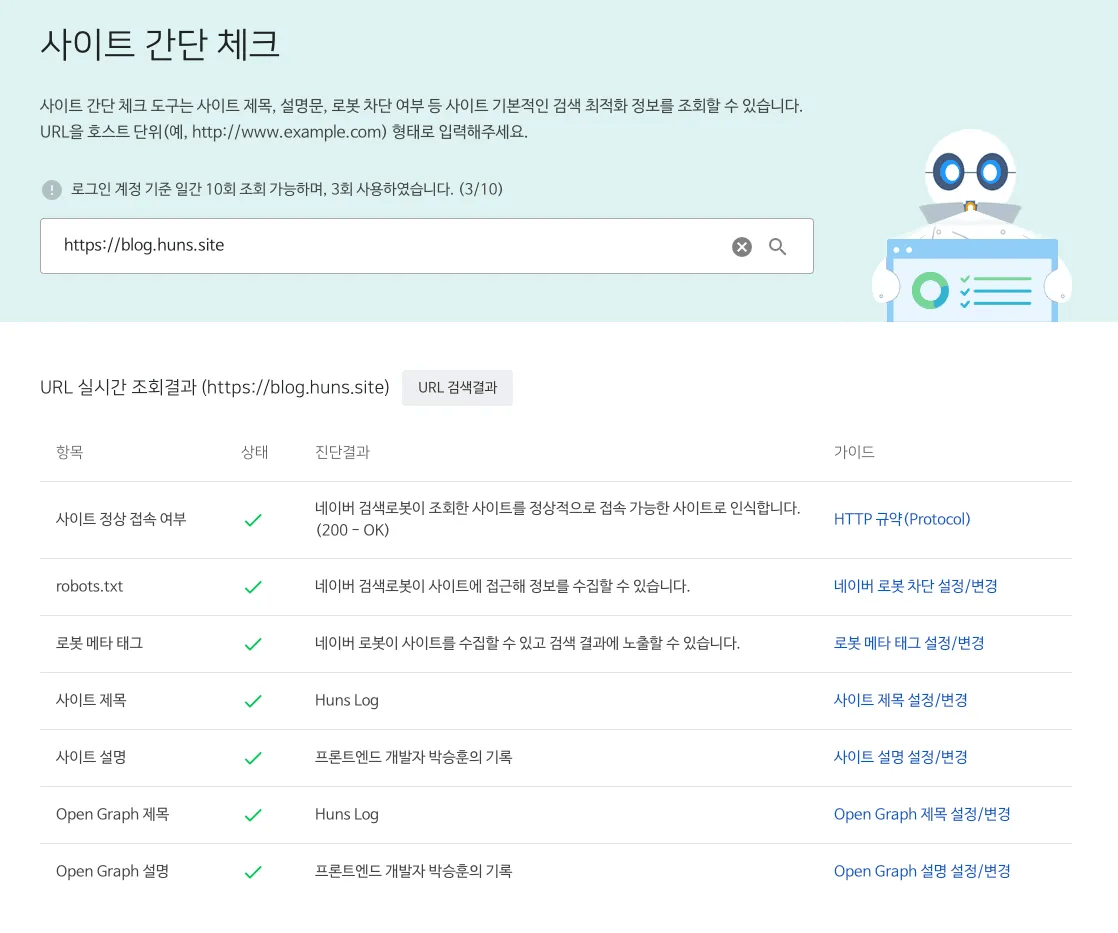Click the info icon next to the usage notice
This screenshot has width=1118, height=933.
[51, 189]
